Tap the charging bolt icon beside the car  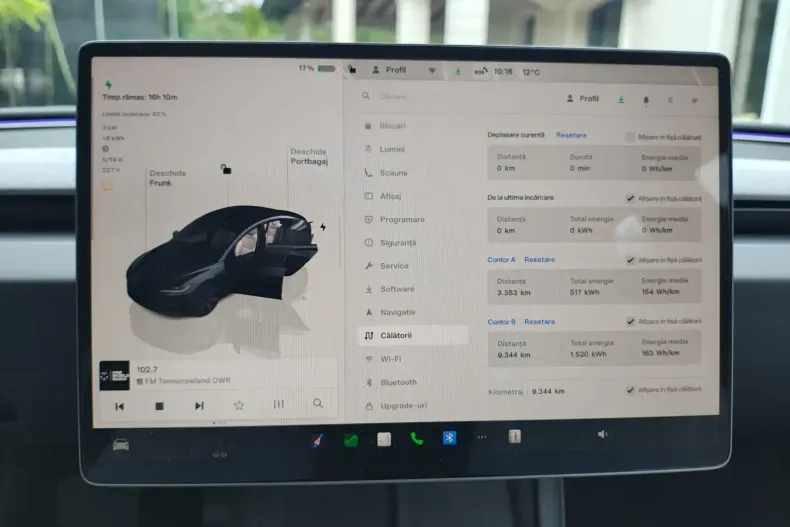pyautogui.click(x=323, y=227)
